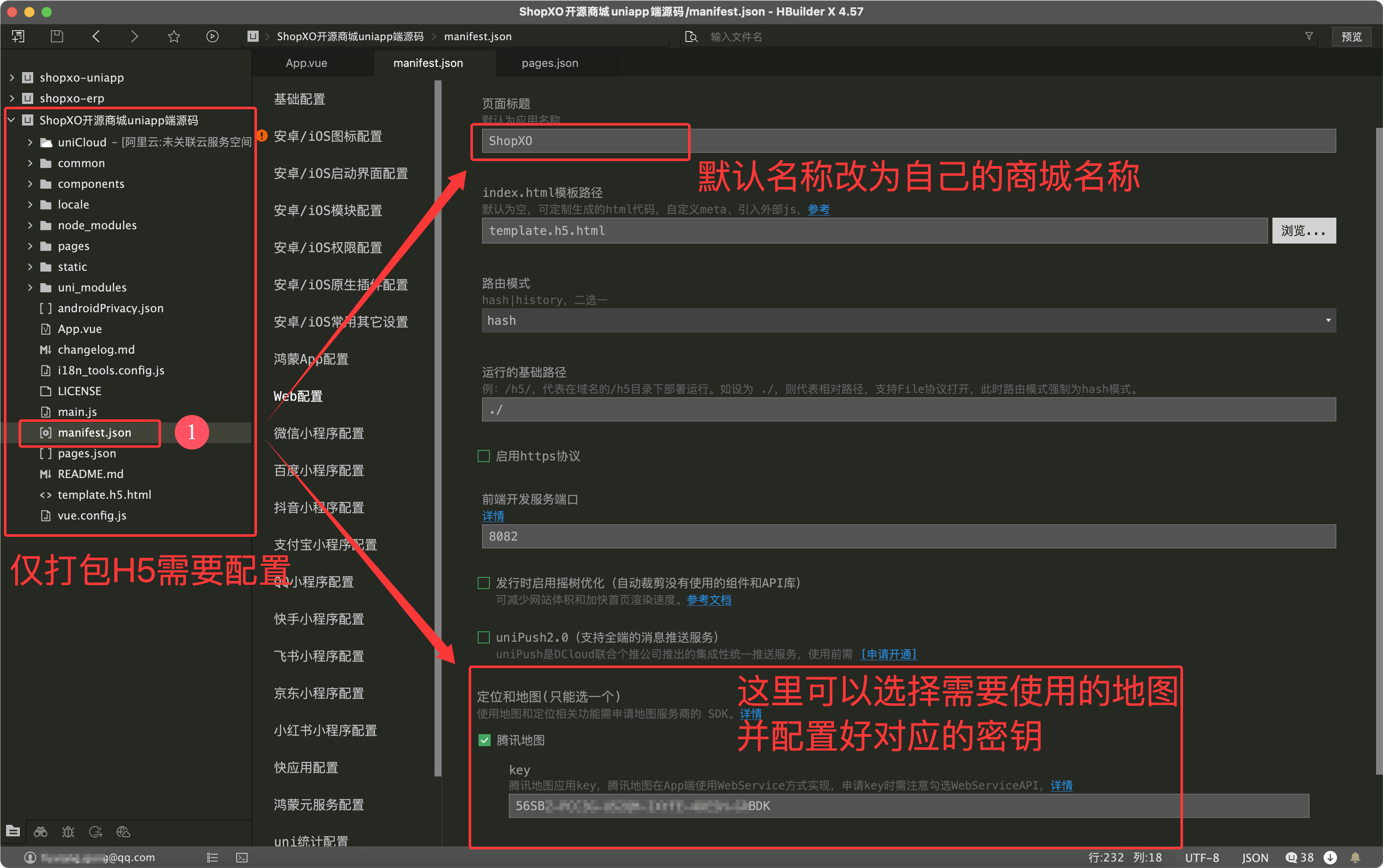Uncheck the 腾讯地图 checkbox
Image resolution: width=1383 pixels, height=868 pixels.
click(x=485, y=740)
